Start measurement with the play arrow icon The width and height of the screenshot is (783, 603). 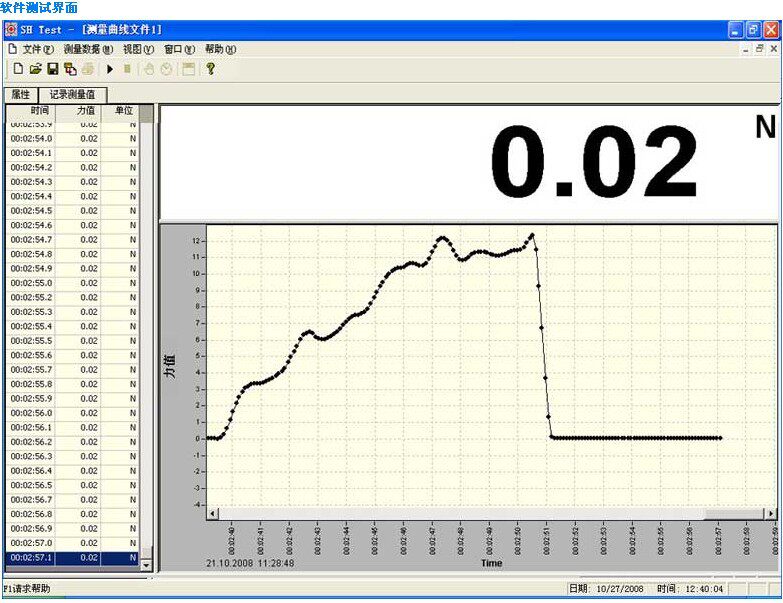[x=110, y=69]
